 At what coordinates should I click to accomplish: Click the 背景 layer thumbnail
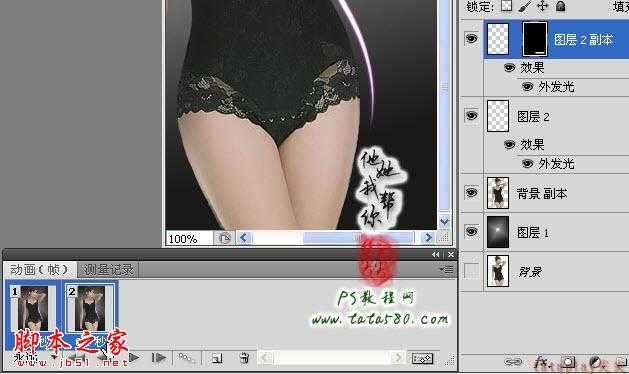click(498, 271)
